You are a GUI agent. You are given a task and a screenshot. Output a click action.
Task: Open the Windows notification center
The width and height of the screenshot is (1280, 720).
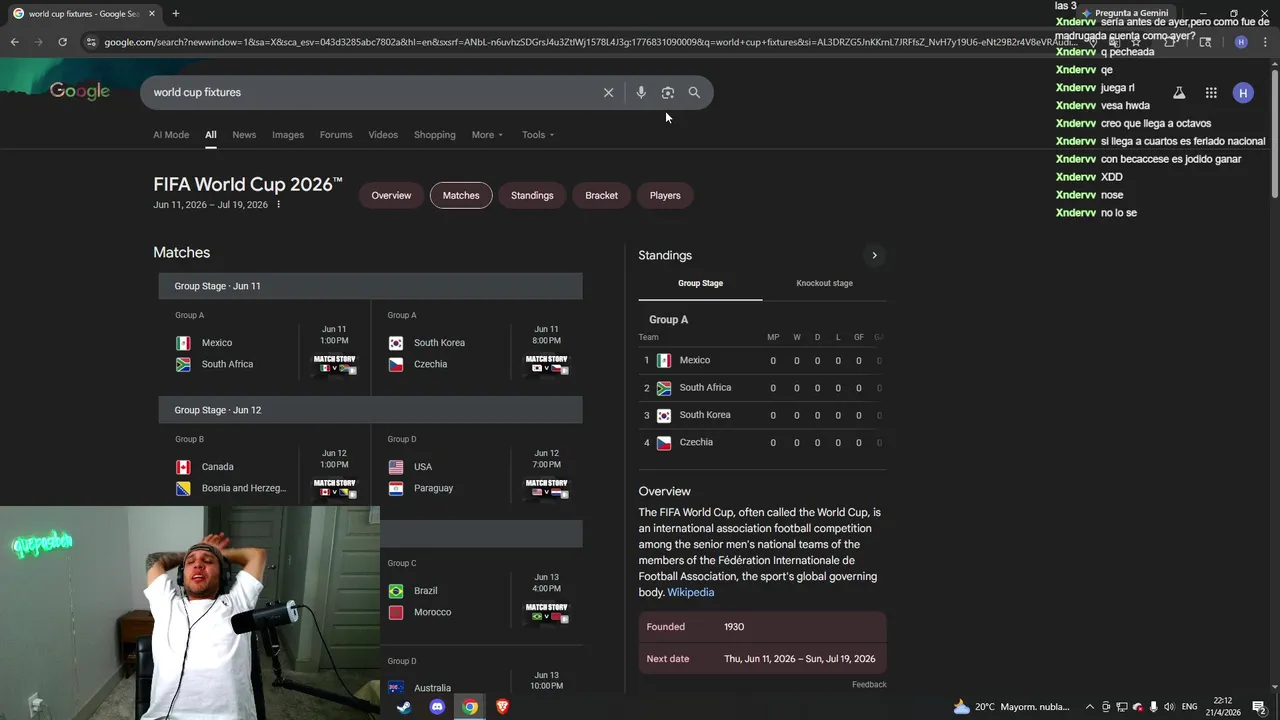pyautogui.click(x=1259, y=707)
